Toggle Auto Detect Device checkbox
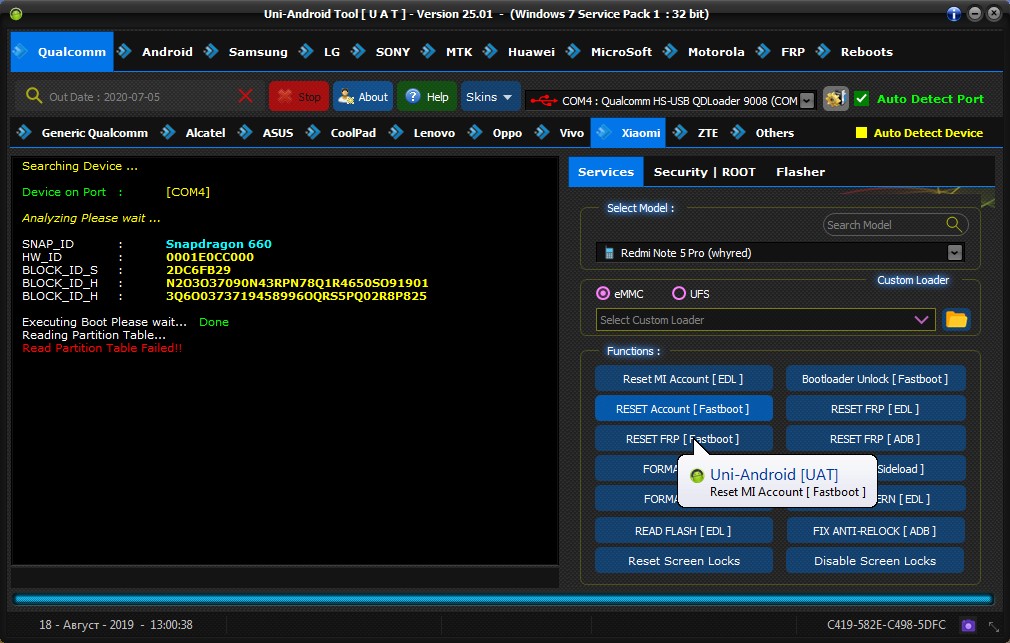The image size is (1010, 643). tap(861, 133)
